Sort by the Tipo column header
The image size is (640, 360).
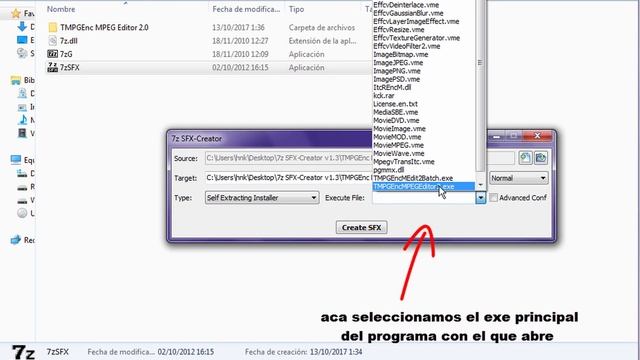pyautogui.click(x=296, y=9)
